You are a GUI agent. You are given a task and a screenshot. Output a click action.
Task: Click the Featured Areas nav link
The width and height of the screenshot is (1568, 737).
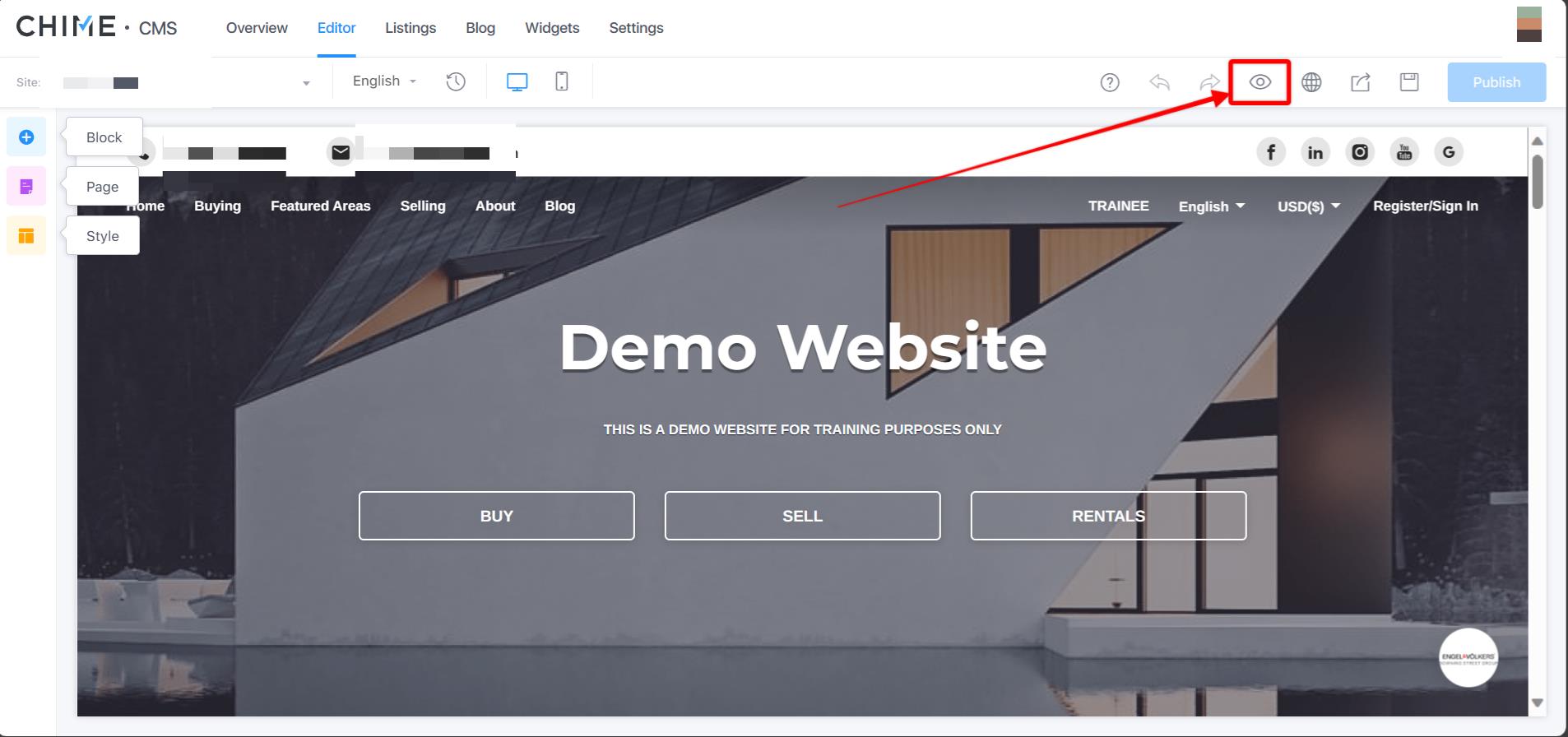321,206
